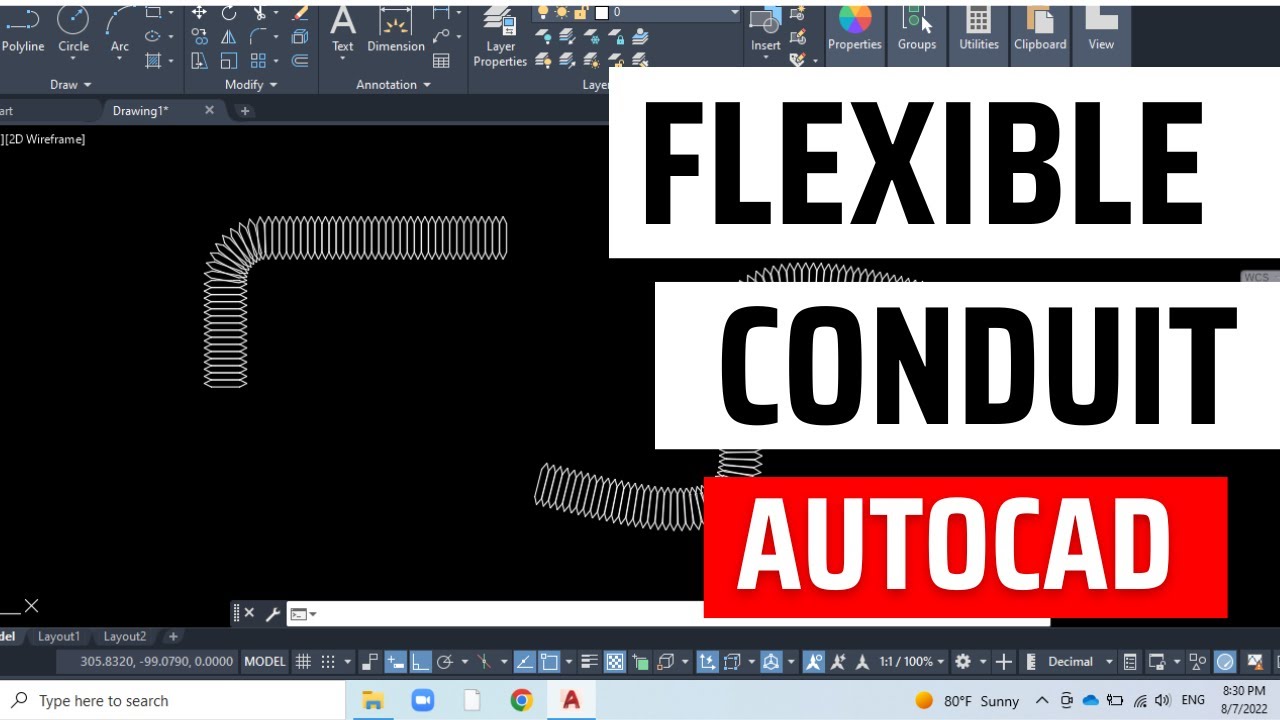Viewport: 1280px width, 720px height.
Task: Select the Hatch tool in Draw panel
Action: coord(153,60)
